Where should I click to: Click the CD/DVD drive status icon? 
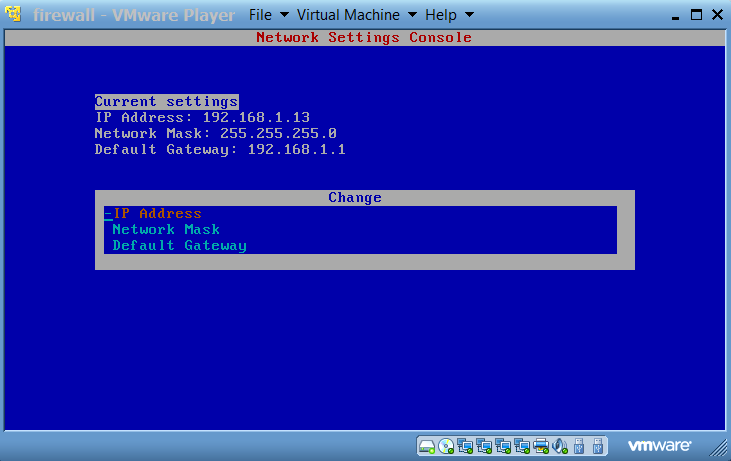(446, 445)
